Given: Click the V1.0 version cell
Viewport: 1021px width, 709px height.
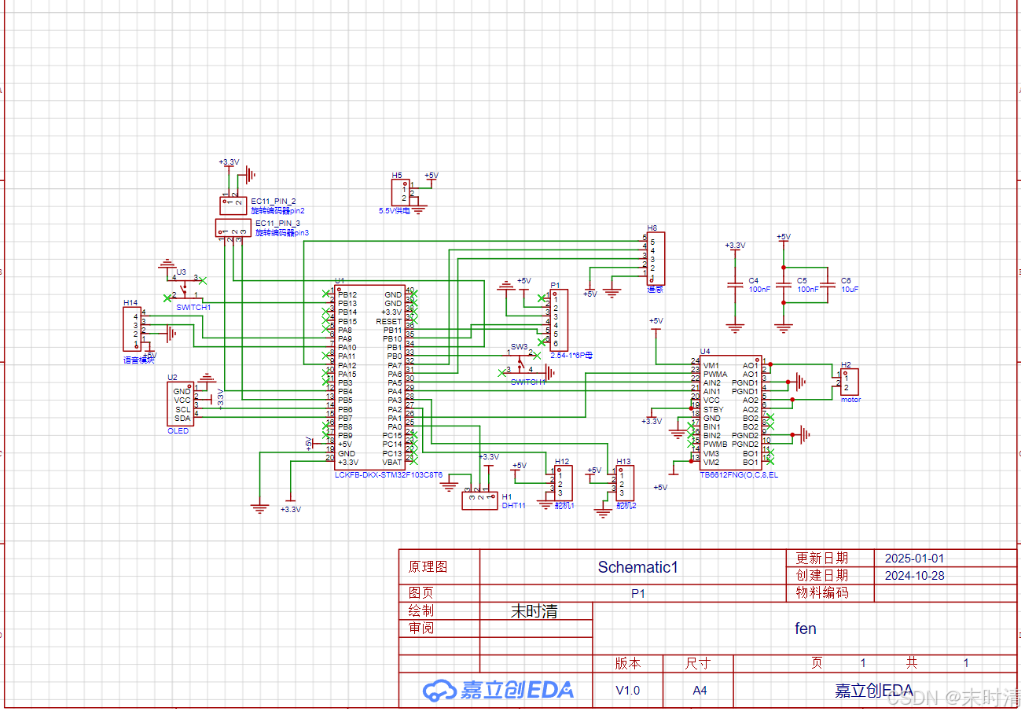Looking at the screenshot, I should (627, 690).
